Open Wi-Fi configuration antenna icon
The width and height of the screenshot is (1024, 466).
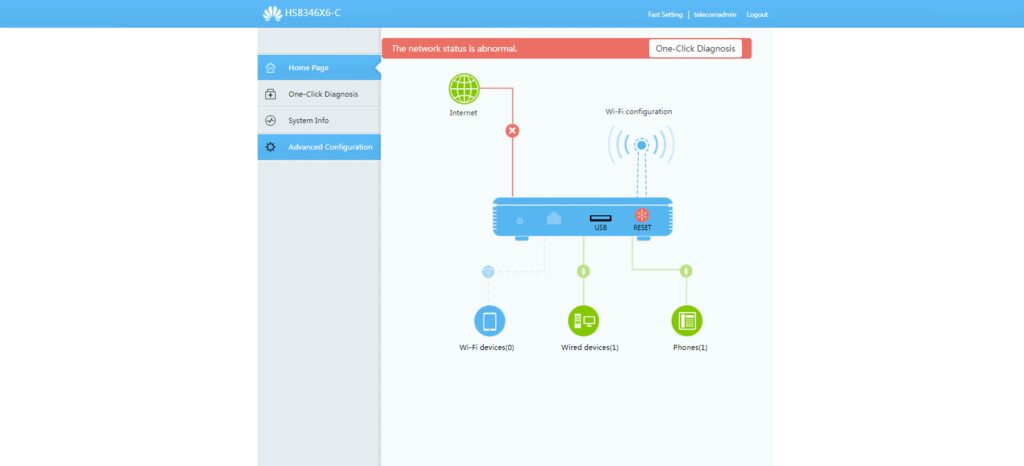tap(641, 146)
